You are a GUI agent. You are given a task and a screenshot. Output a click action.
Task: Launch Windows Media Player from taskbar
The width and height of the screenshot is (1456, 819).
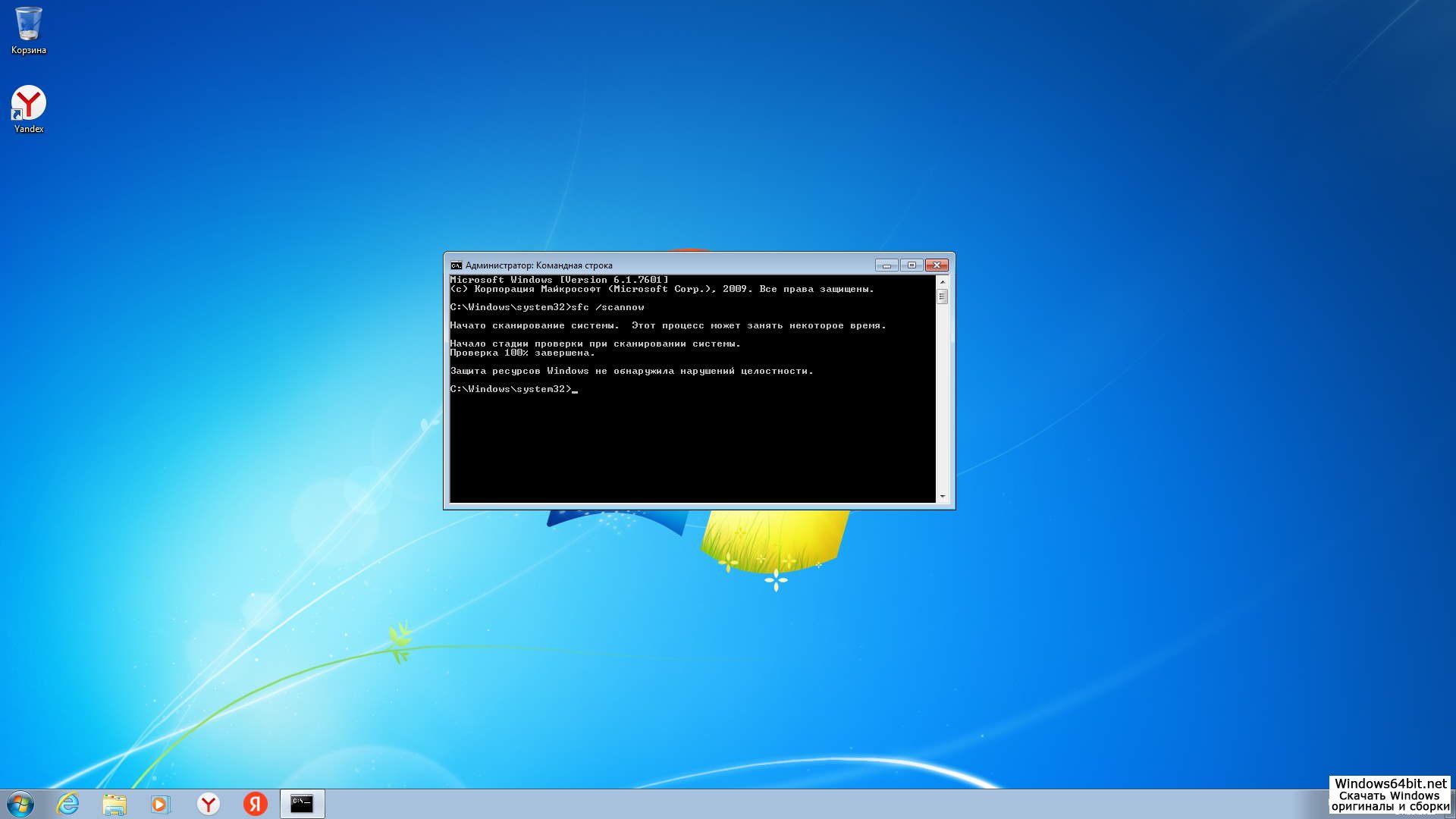tap(161, 804)
